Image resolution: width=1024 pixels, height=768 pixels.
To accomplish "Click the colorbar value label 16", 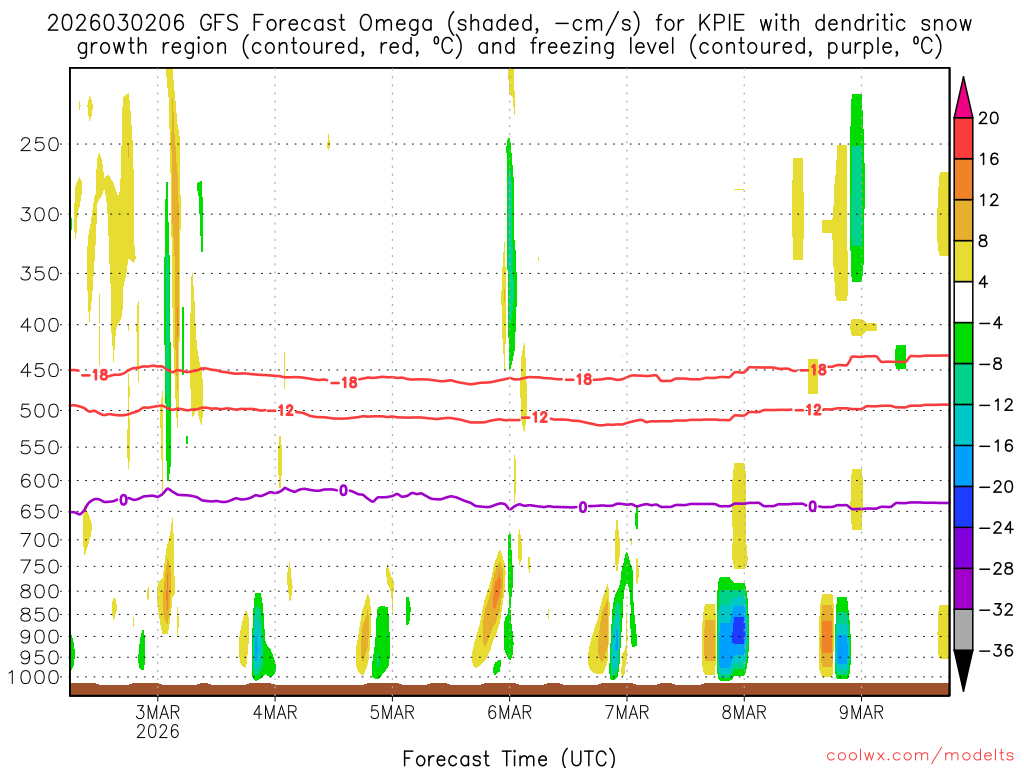I will point(989,159).
